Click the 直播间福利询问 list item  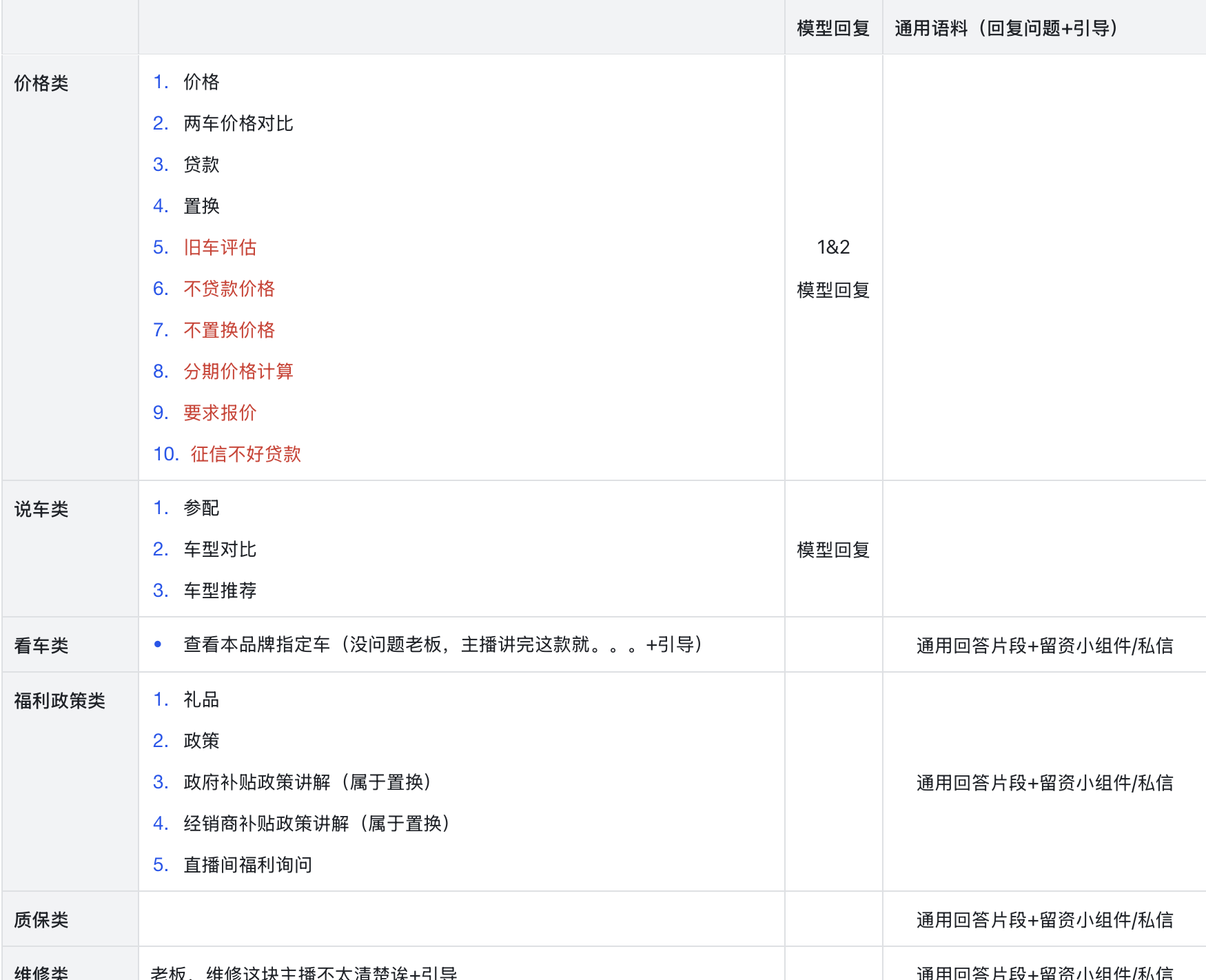coord(247,865)
